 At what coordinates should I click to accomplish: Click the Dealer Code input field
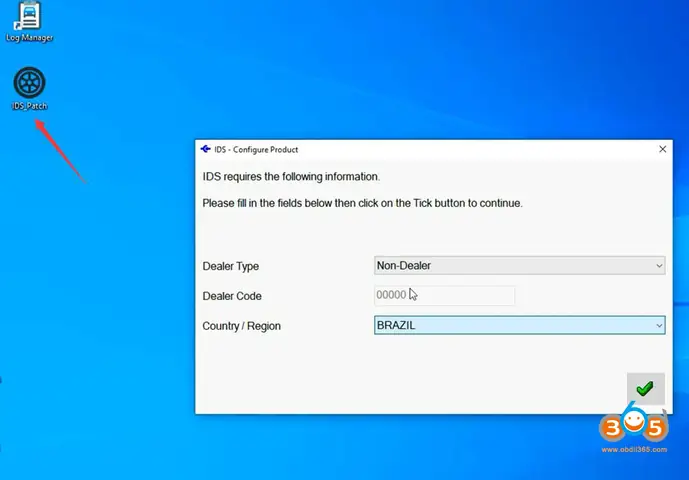point(444,295)
